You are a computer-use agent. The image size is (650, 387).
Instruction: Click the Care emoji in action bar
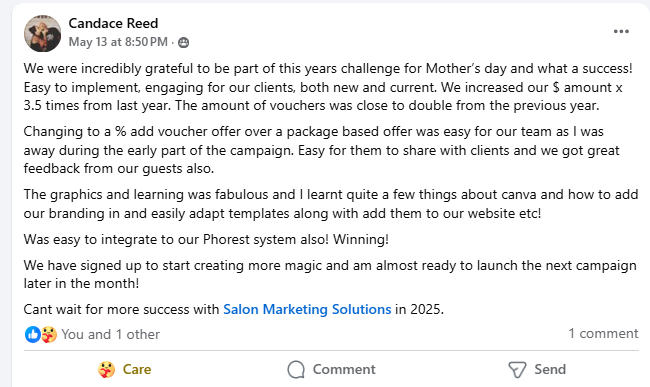point(107,369)
